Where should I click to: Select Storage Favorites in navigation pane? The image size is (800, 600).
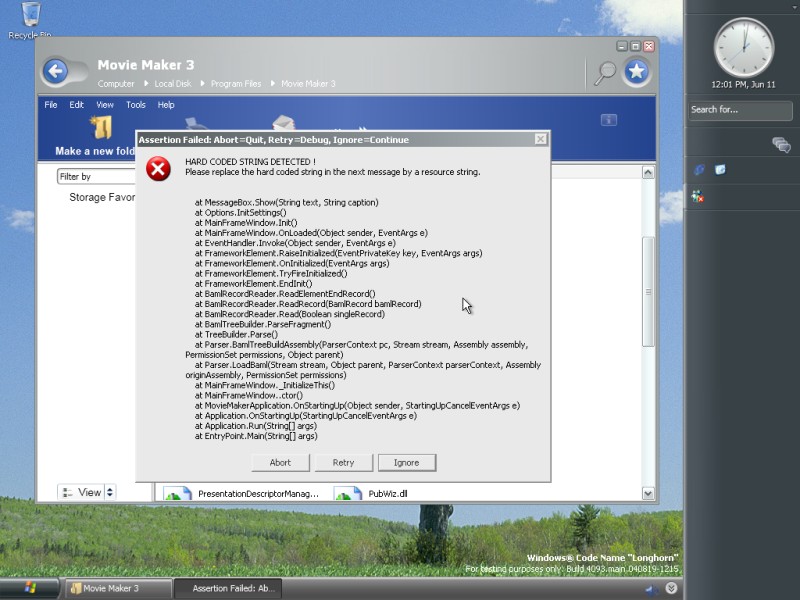tap(102, 197)
